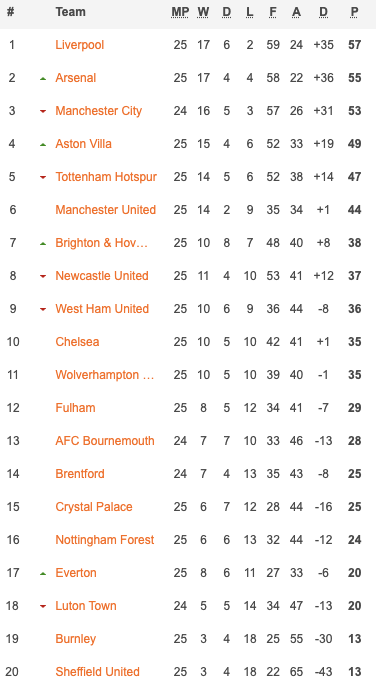Screen dimensions: 376x688
Task: Click the red down arrow next to West Ham United
Action: (x=43, y=309)
